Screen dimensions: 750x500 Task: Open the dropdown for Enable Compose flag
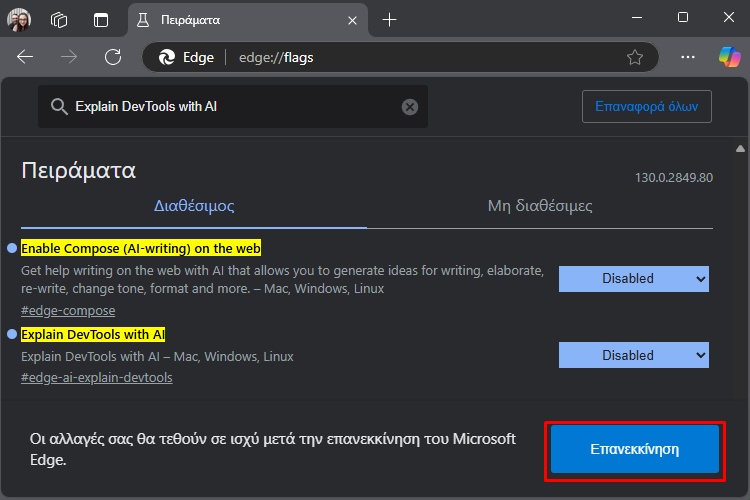pyautogui.click(x=634, y=279)
